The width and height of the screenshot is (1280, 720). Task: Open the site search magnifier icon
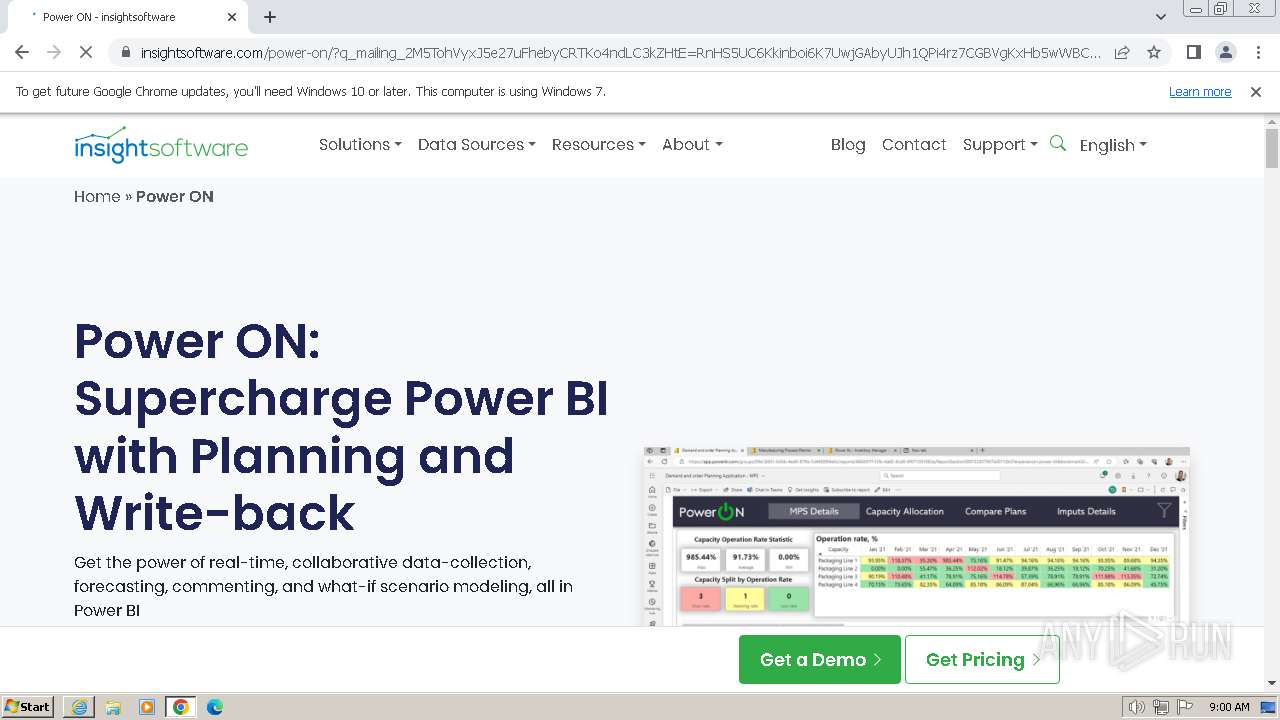point(1058,144)
